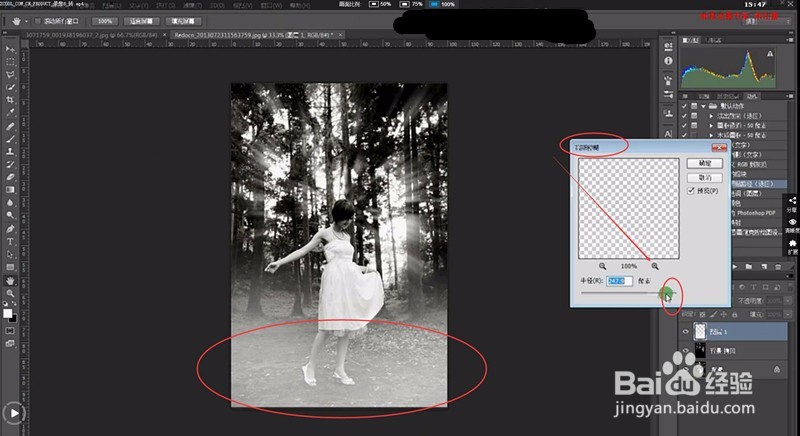Select the Zoom tool in toolbox

click(x=10, y=293)
